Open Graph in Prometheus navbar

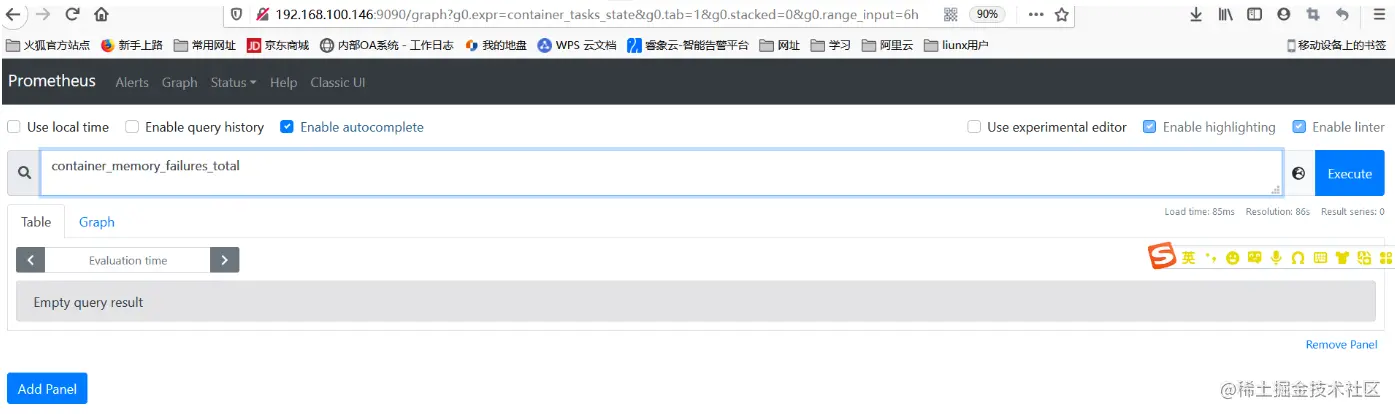click(179, 82)
